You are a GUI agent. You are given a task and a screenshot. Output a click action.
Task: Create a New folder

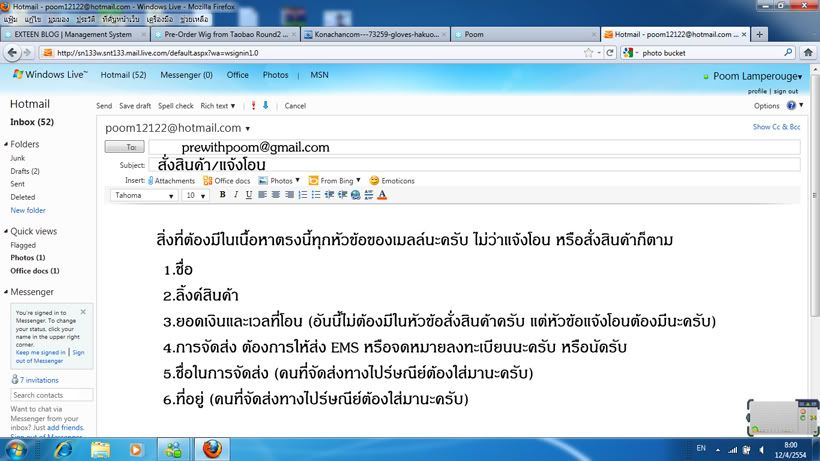tap(28, 211)
